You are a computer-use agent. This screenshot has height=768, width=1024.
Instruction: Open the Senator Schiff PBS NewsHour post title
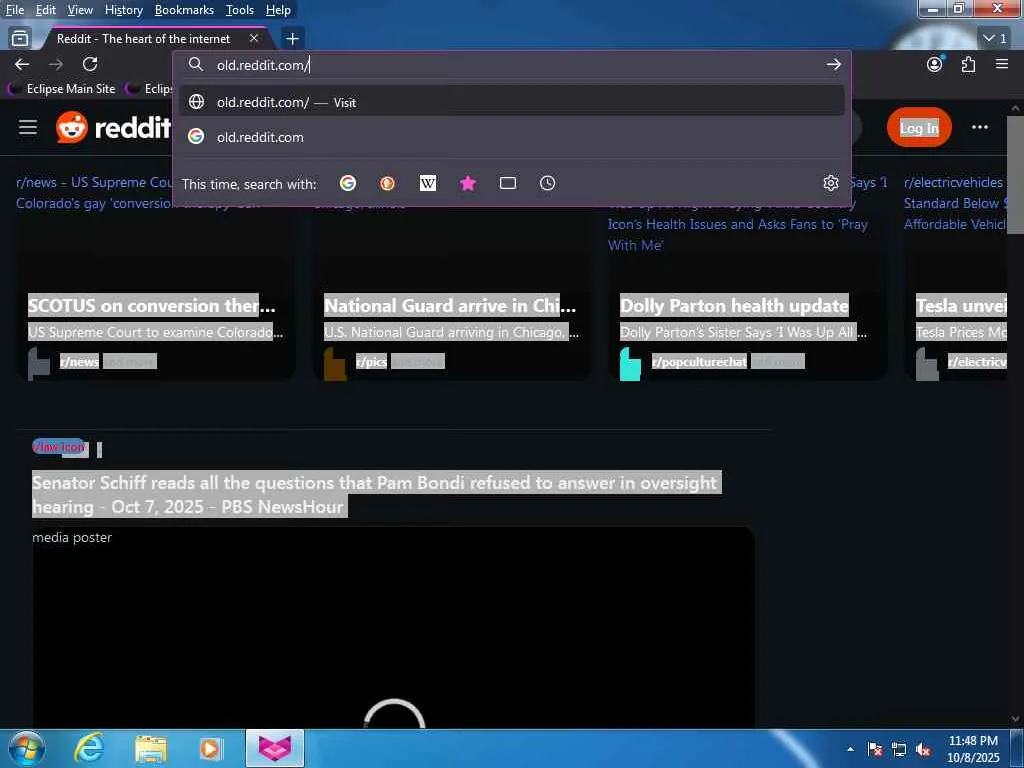376,494
